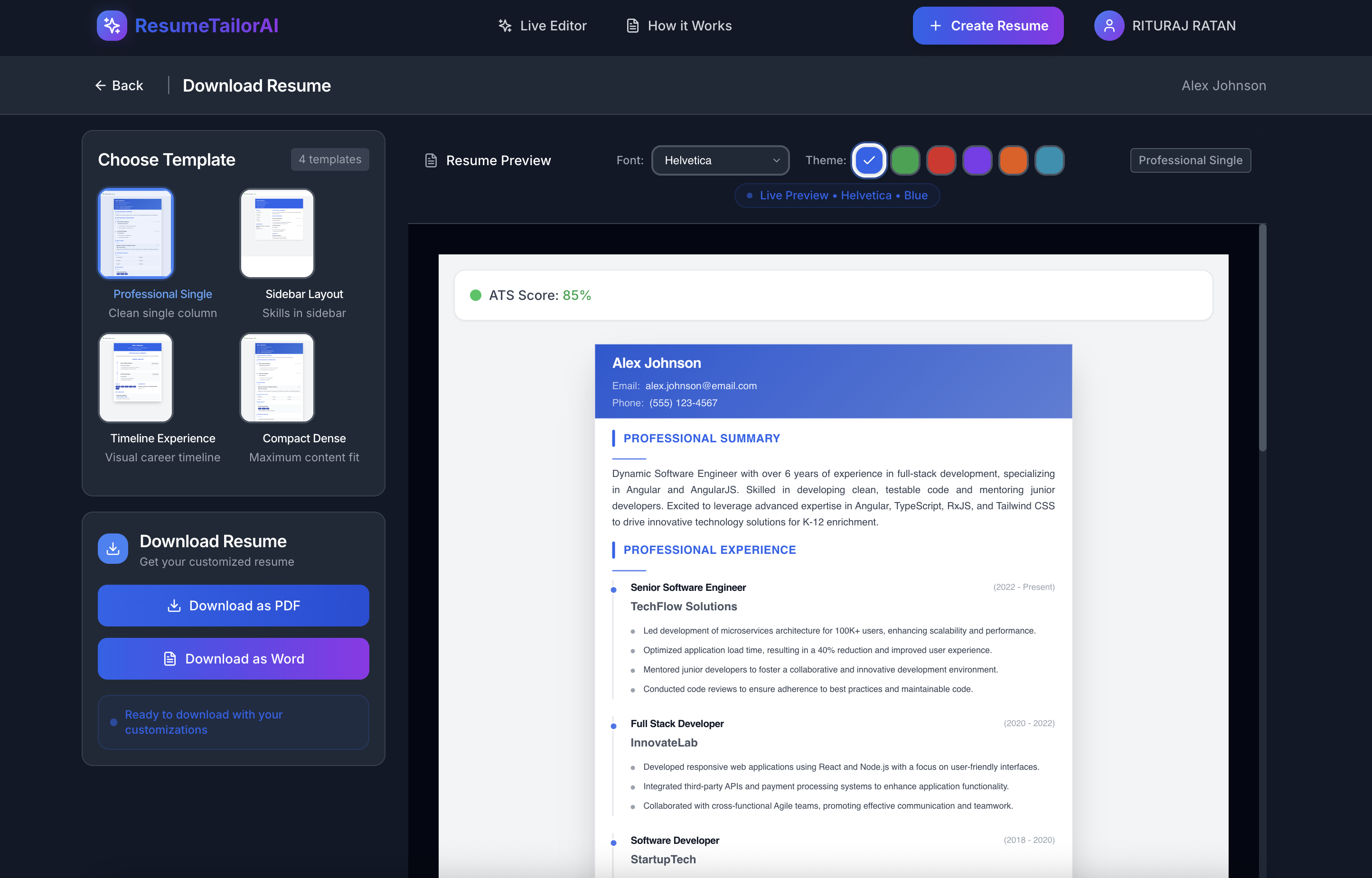Click the Live Editor sparkle icon
Viewport: 1372px width, 878px height.
point(505,26)
